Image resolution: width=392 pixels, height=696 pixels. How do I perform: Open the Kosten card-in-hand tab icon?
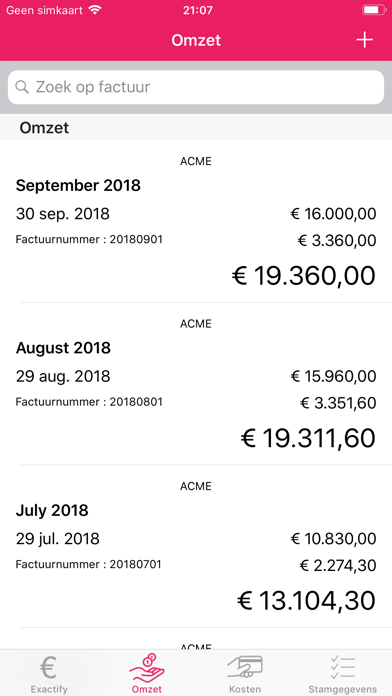click(x=245, y=667)
